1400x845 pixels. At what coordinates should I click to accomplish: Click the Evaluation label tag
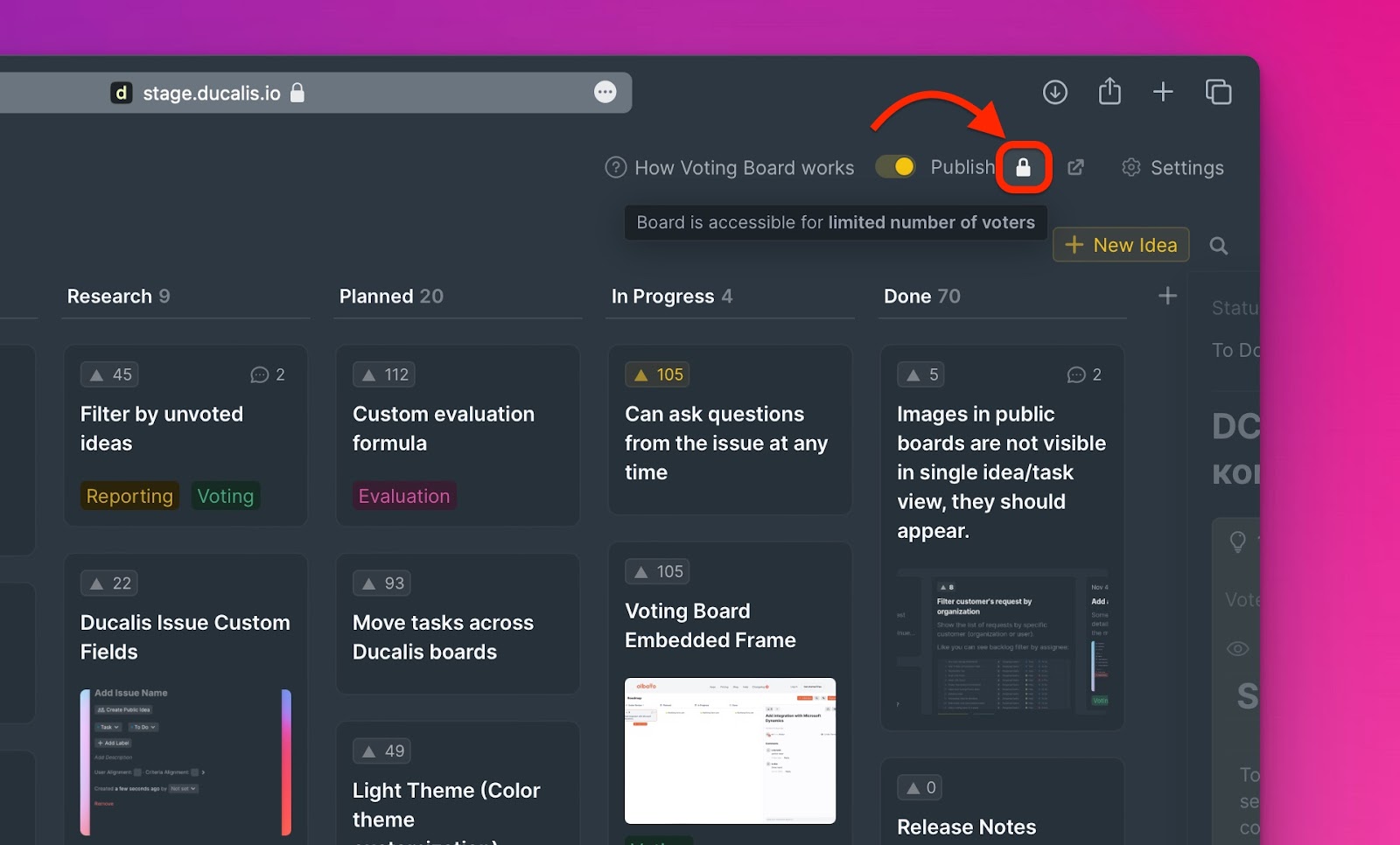(x=404, y=496)
